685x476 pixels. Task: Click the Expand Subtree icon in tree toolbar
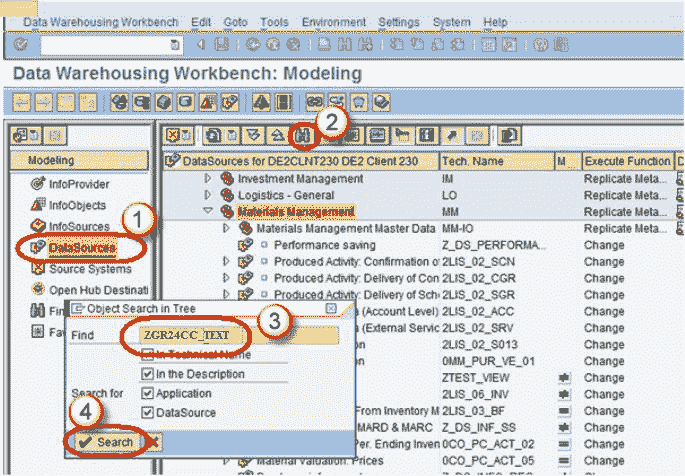pyautogui.click(x=253, y=136)
